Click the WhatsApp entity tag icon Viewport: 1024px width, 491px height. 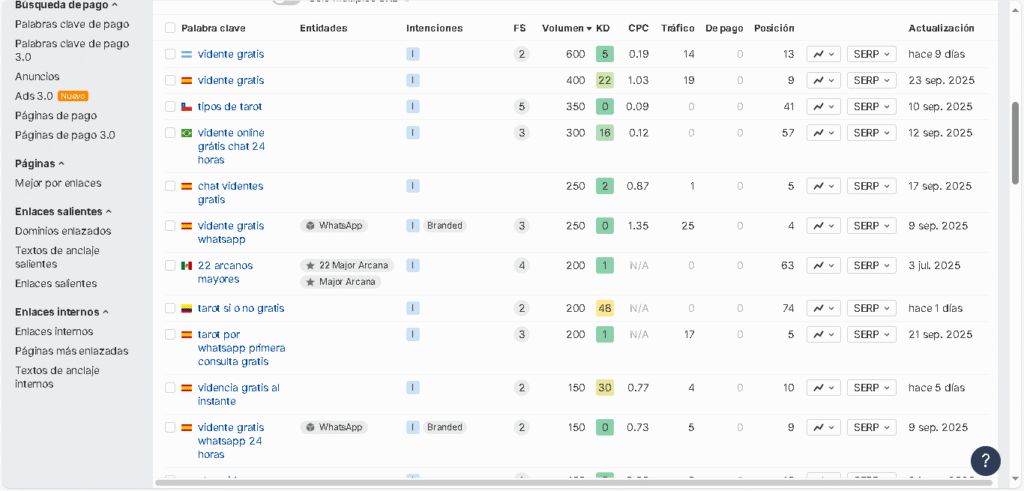(310, 226)
